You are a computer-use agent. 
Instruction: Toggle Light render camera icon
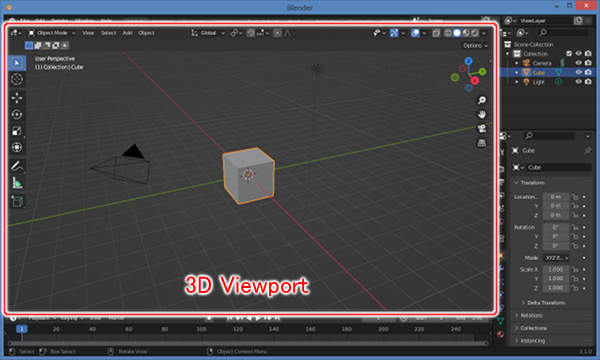(588, 81)
